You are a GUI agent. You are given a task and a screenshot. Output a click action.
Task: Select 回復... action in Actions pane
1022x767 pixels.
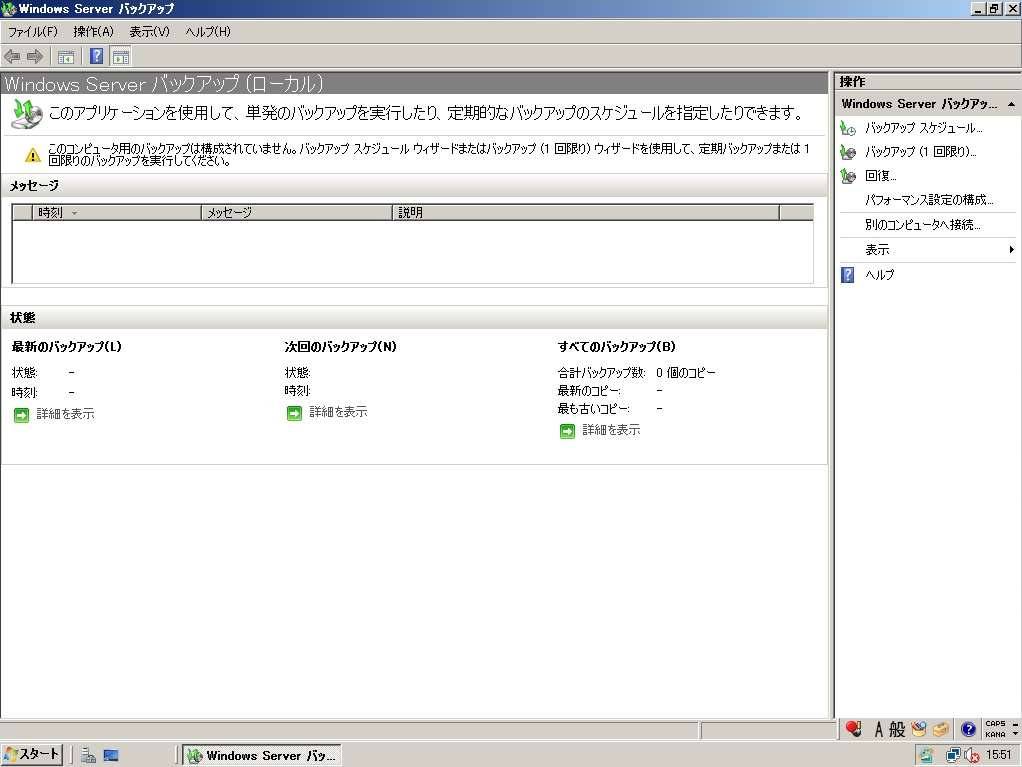tap(881, 176)
